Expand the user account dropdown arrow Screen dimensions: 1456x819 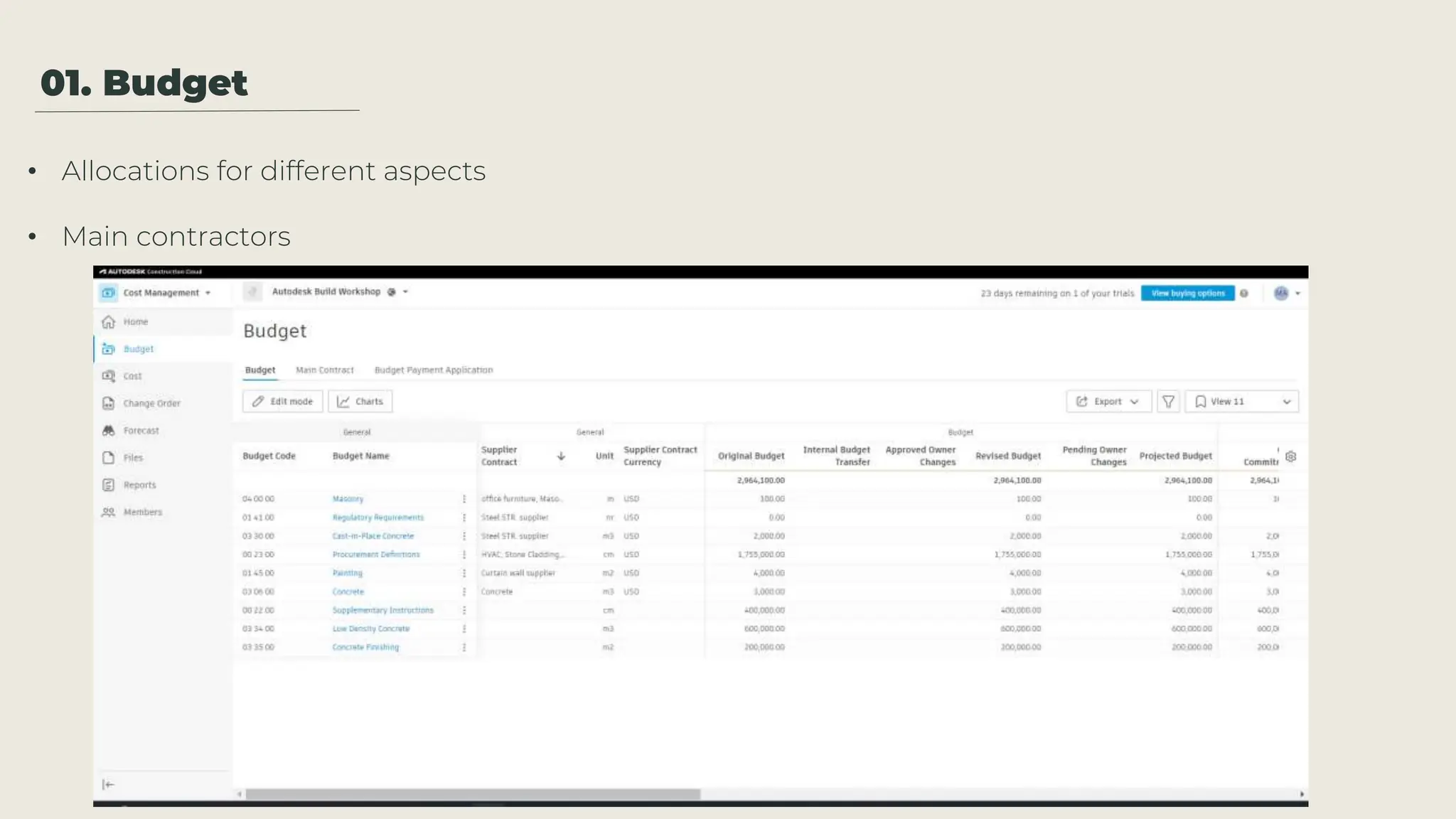tap(1297, 294)
